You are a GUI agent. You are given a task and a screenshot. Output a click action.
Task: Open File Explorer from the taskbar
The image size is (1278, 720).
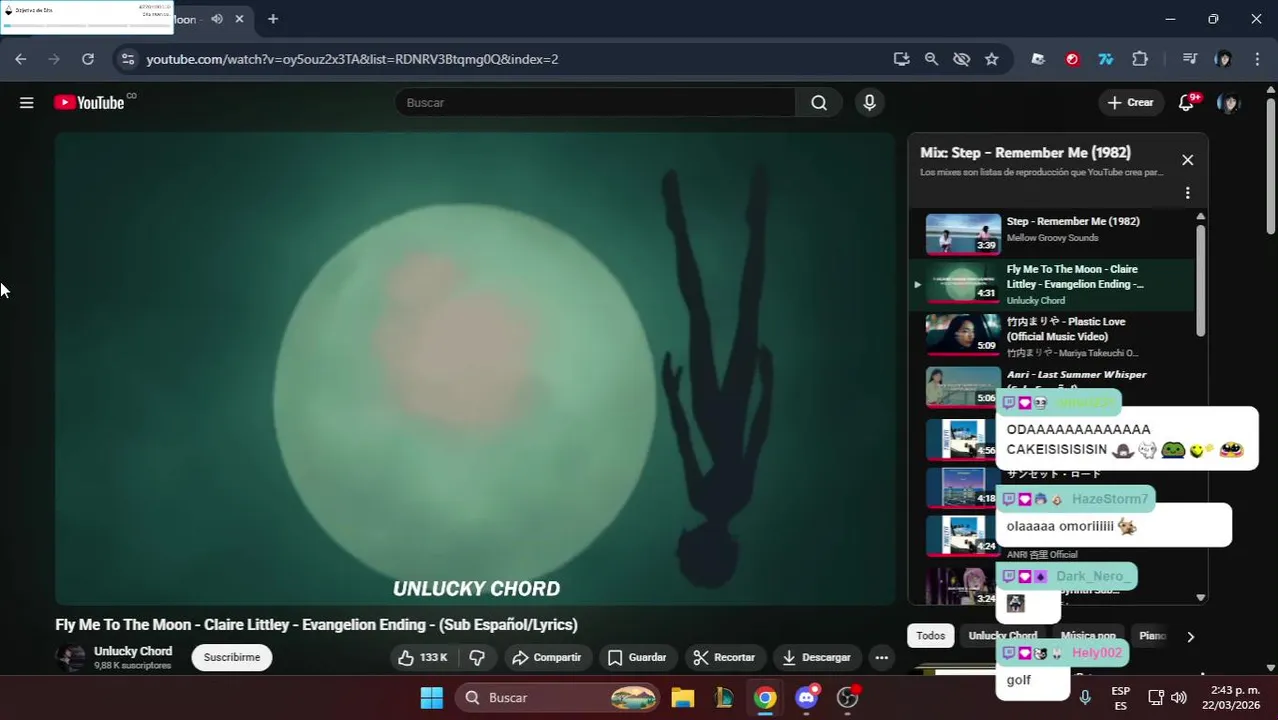coord(683,697)
